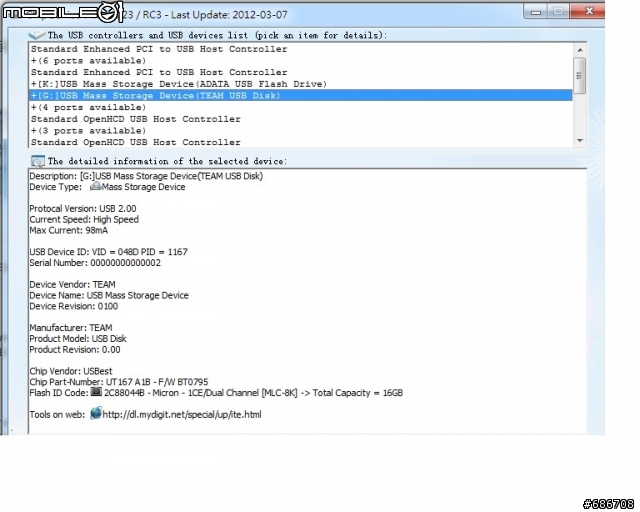Click the Product Model: USB Disk line
640x512 pixels.
[x=78, y=339]
